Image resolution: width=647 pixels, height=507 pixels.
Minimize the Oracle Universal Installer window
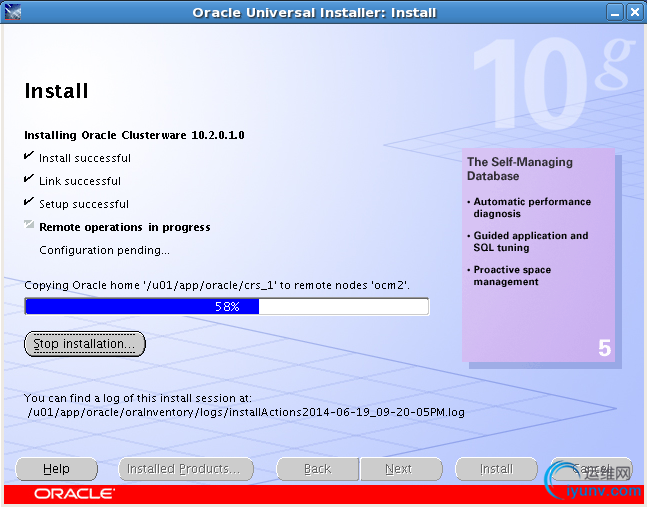(615, 12)
